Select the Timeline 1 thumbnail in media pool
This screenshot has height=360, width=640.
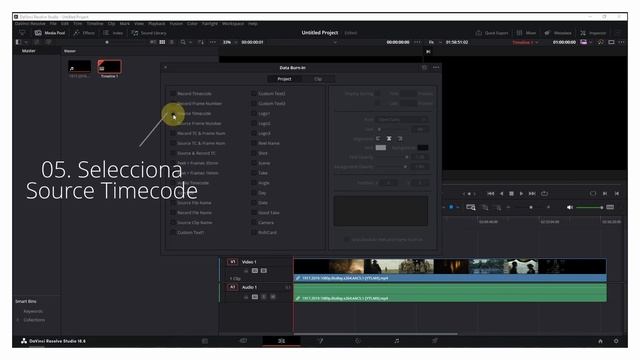point(109,67)
